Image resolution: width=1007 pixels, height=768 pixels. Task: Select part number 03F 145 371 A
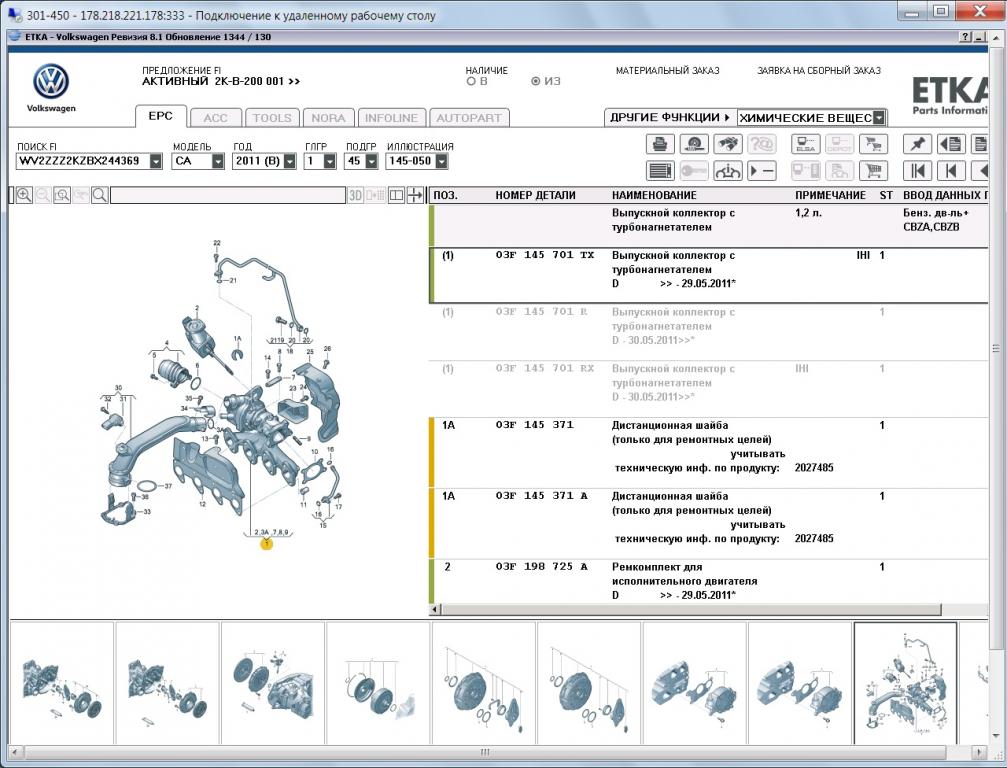[x=541, y=496]
